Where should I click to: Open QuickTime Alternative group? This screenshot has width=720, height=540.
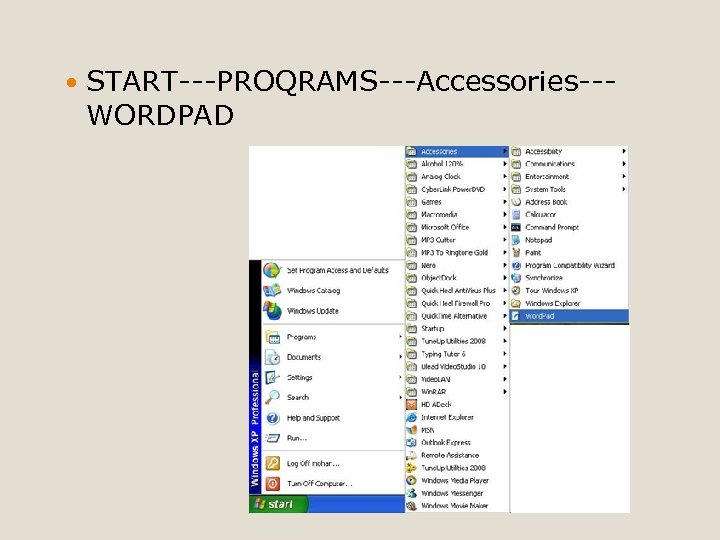tap(457, 316)
